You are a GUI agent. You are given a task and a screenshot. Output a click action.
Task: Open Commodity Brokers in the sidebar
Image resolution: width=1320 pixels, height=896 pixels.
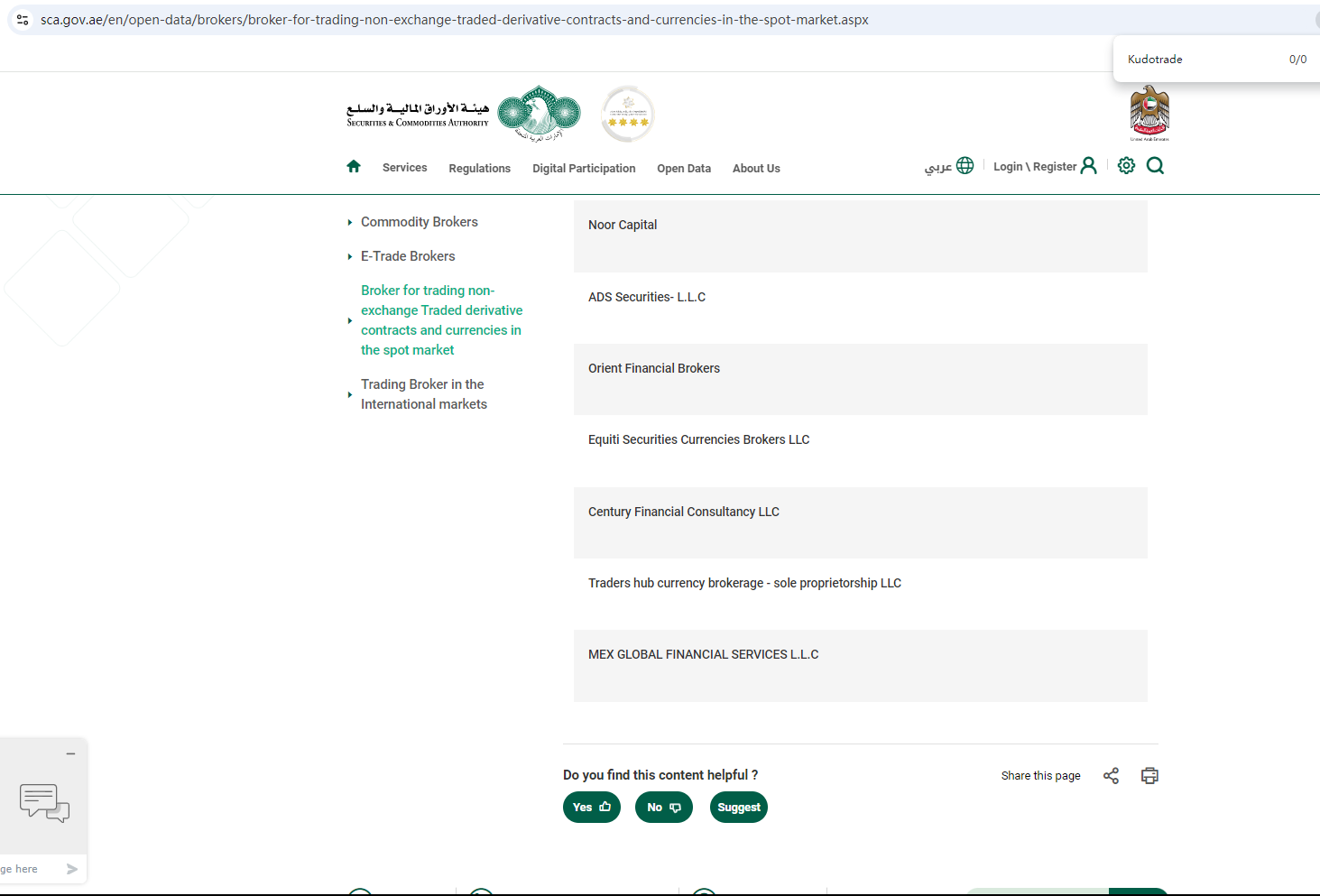(420, 222)
